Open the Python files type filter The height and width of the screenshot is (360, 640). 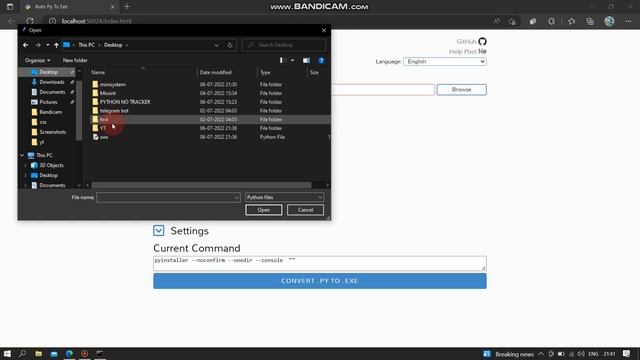[x=284, y=198]
